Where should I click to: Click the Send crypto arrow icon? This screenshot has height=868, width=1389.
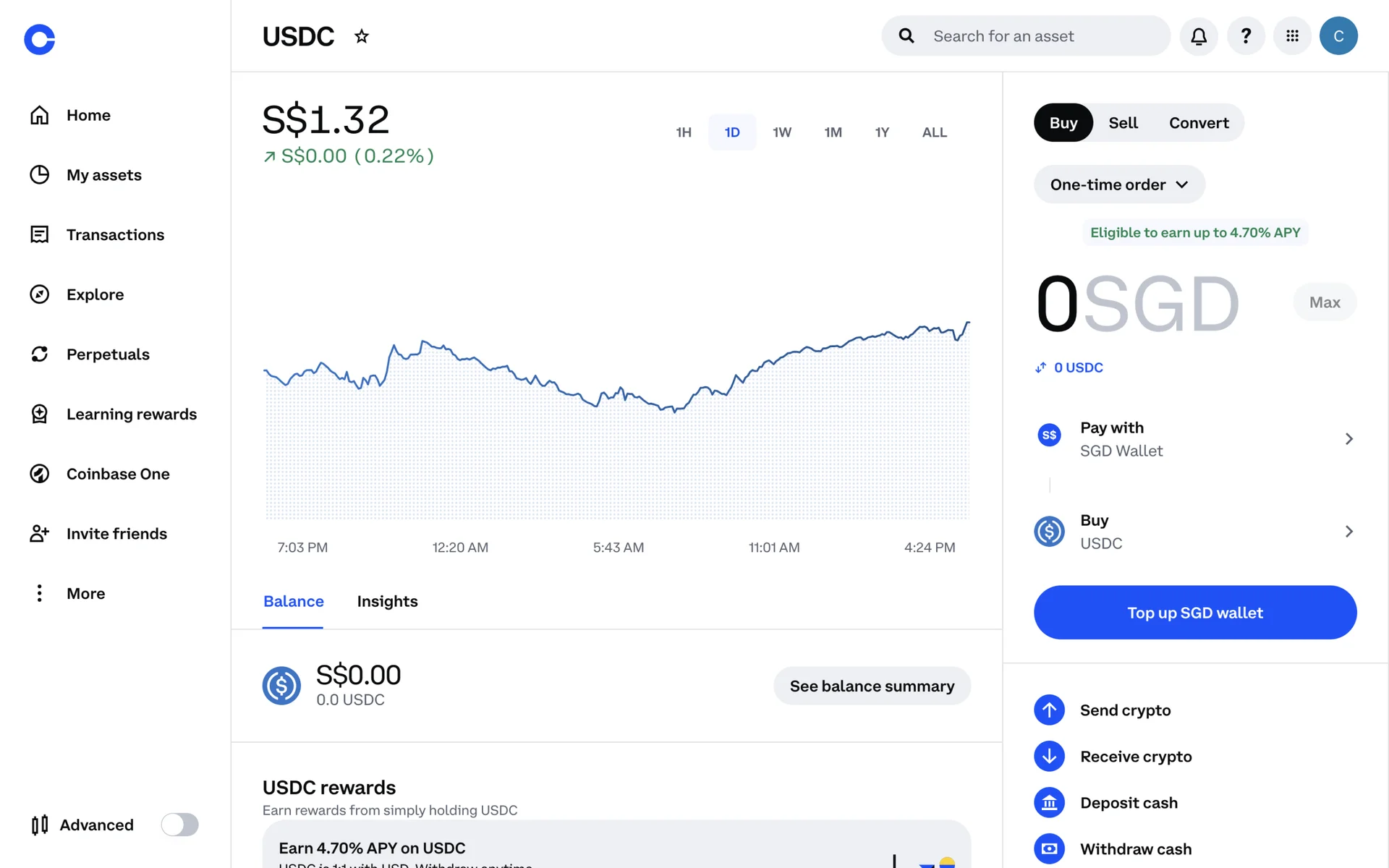[x=1049, y=710]
